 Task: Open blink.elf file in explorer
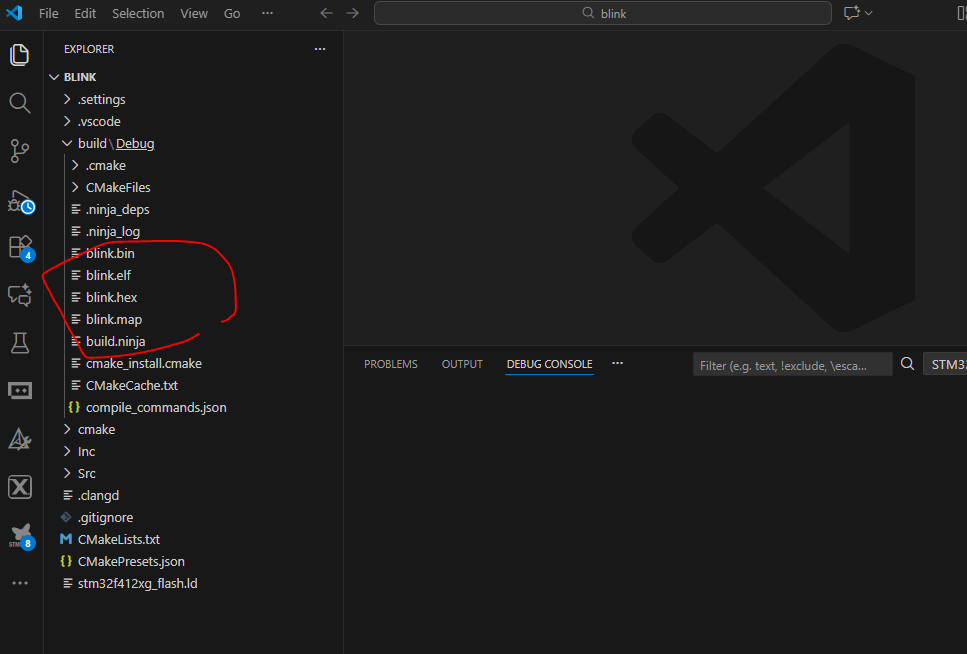pyautogui.click(x=108, y=275)
